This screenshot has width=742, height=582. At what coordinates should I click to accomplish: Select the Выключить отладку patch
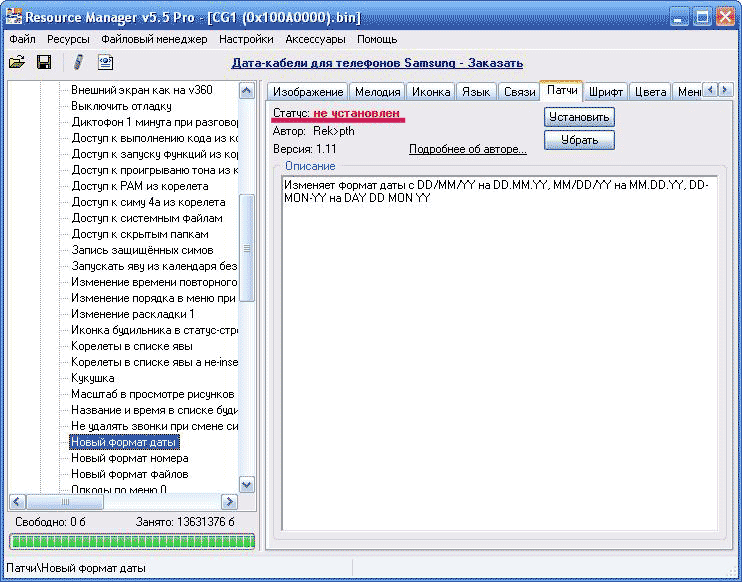tap(121, 106)
